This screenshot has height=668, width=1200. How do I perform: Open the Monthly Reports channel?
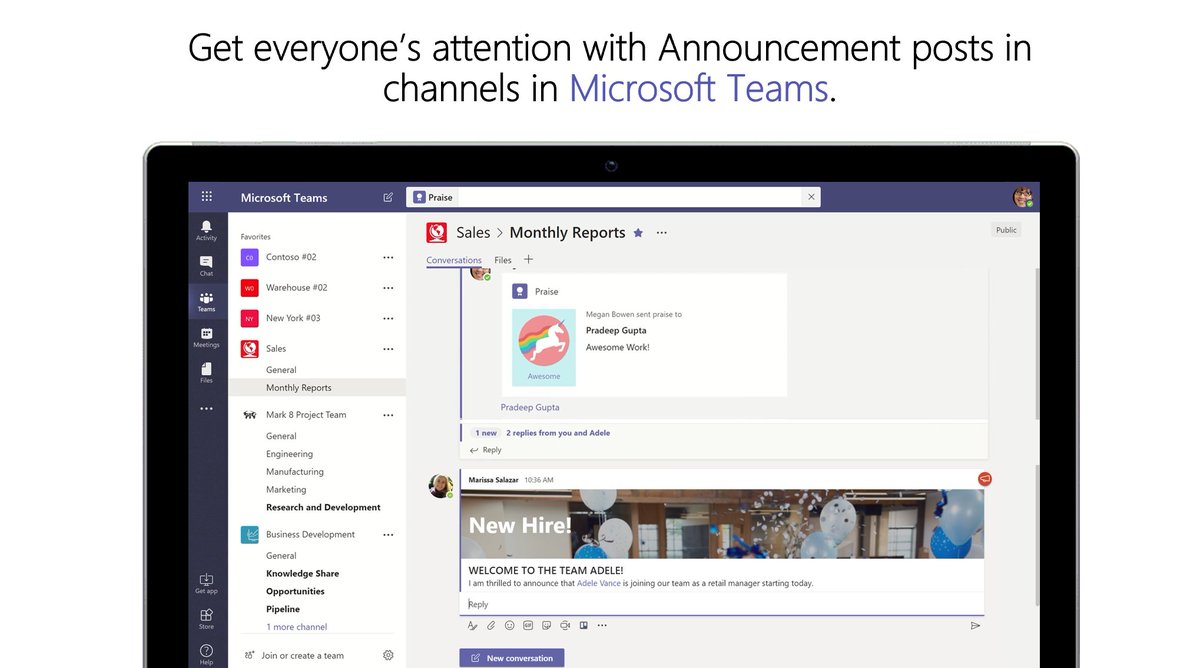[x=299, y=388]
